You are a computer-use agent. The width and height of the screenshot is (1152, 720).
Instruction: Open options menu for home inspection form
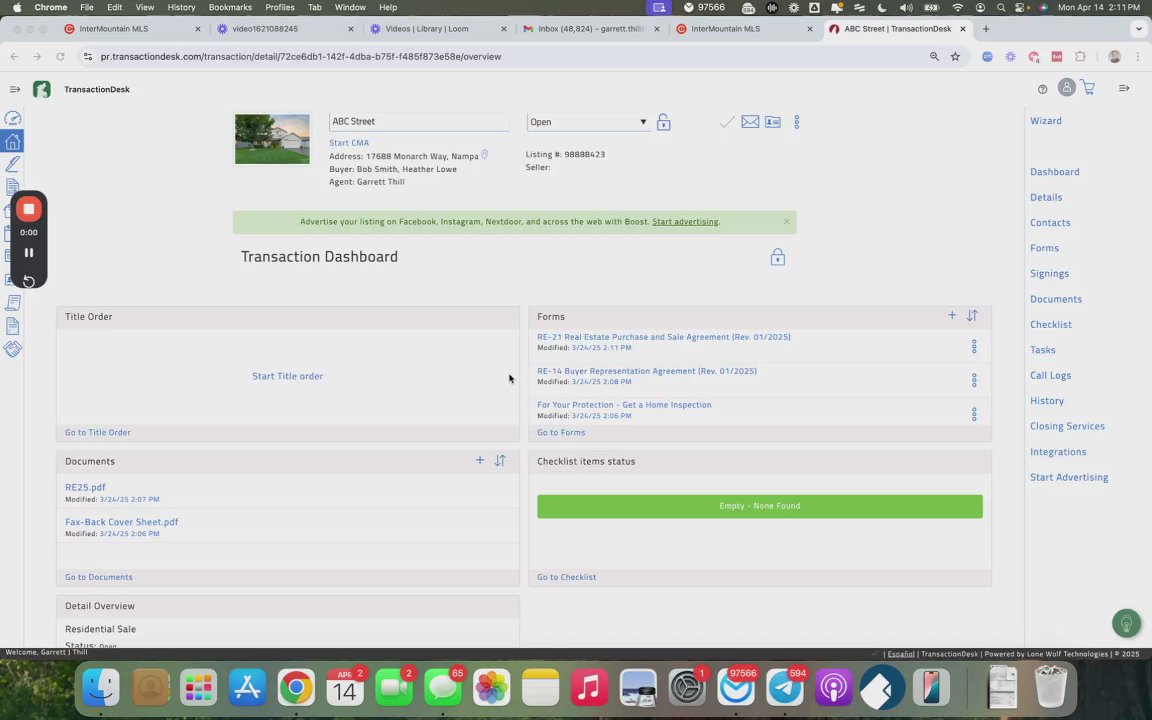[974, 414]
